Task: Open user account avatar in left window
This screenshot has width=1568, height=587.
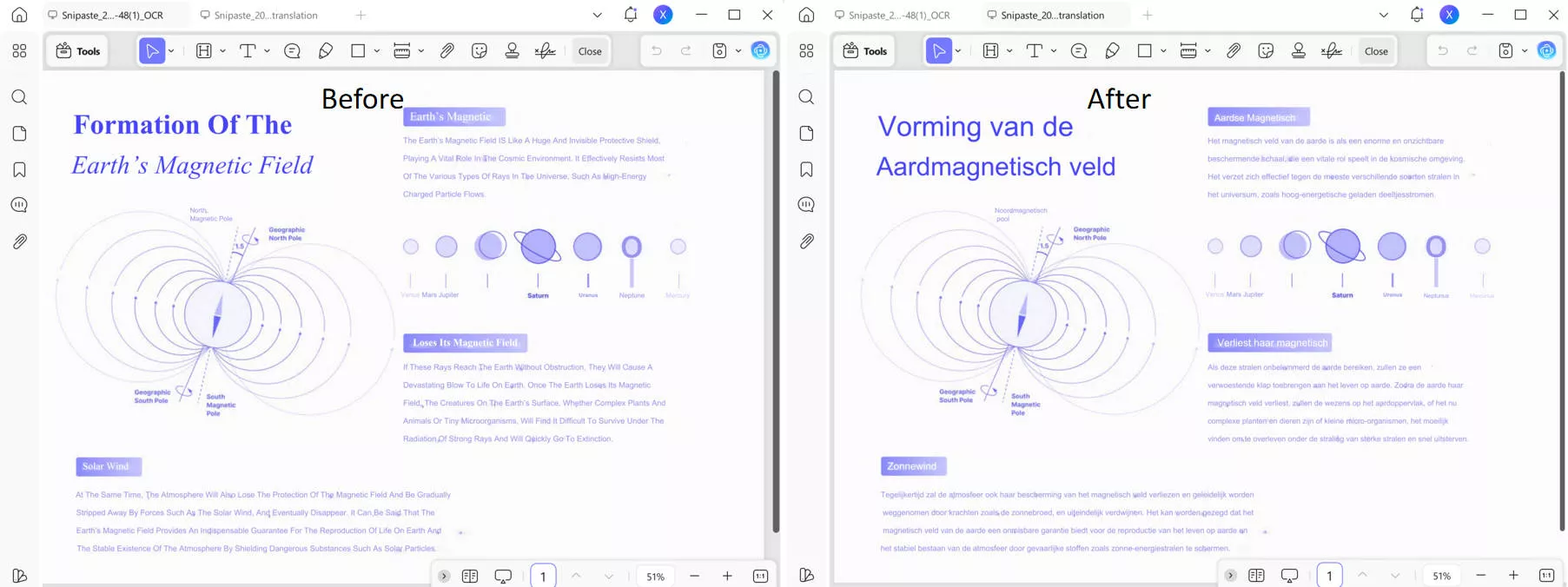Action: coord(663,15)
